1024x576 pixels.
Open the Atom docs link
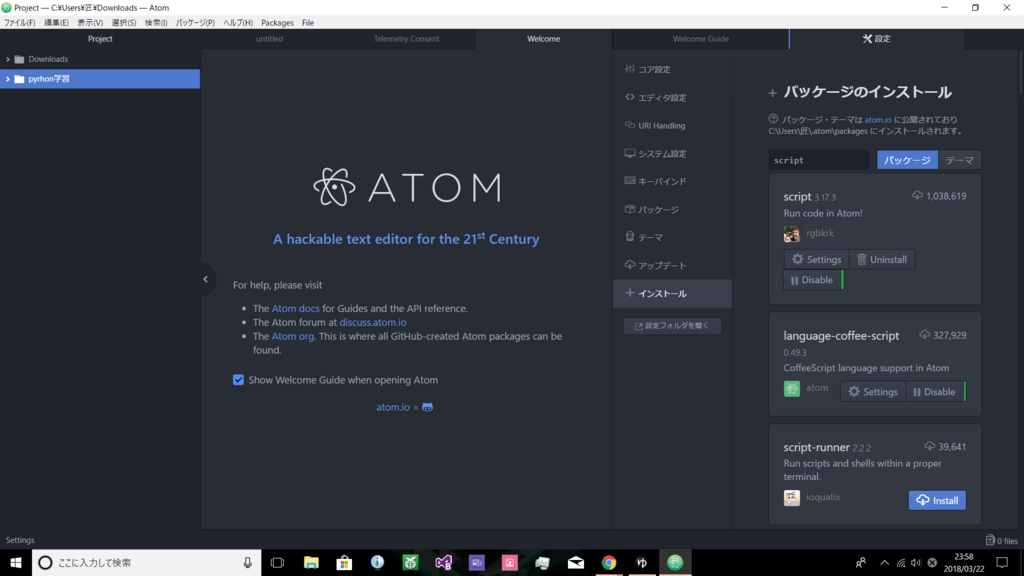pos(295,308)
